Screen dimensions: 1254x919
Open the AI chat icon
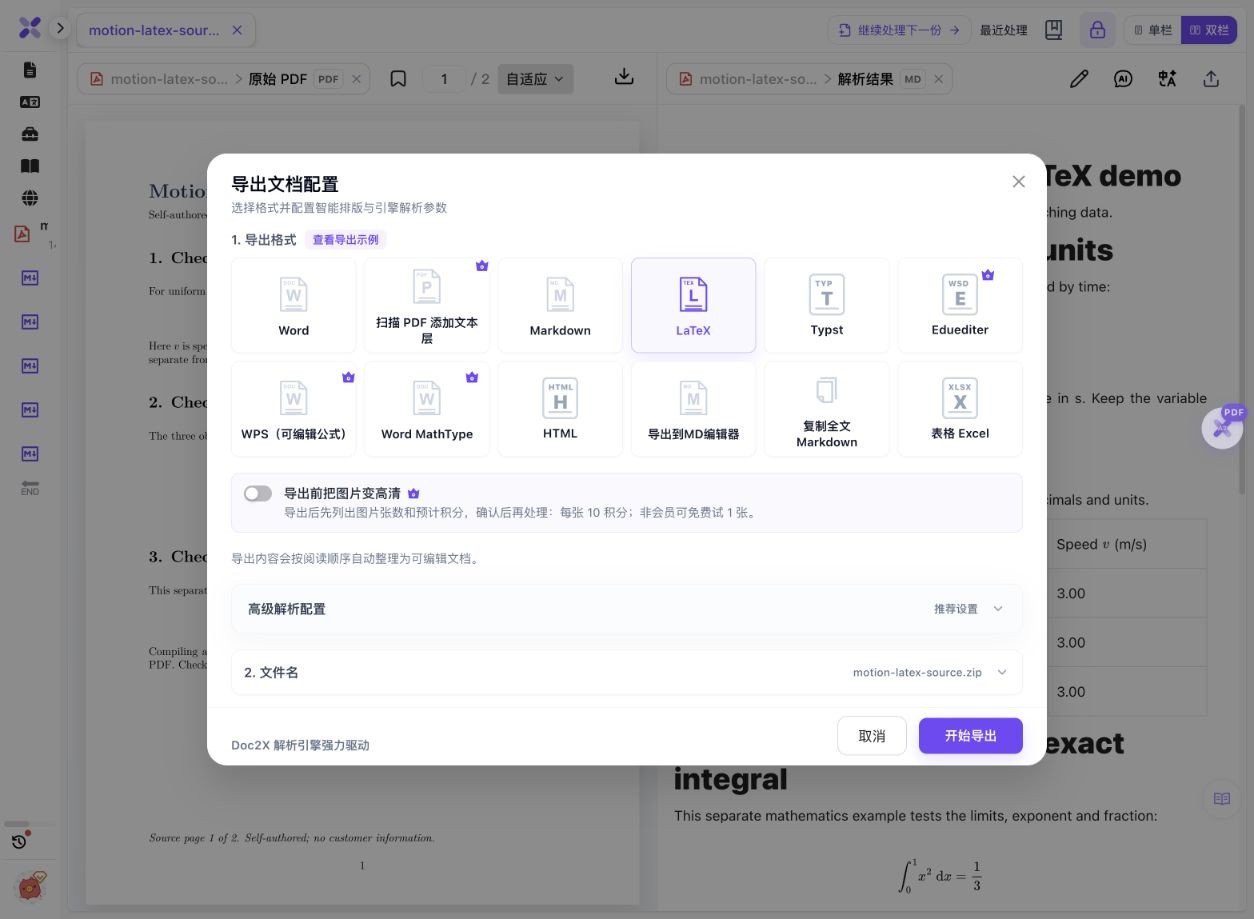click(1123, 79)
